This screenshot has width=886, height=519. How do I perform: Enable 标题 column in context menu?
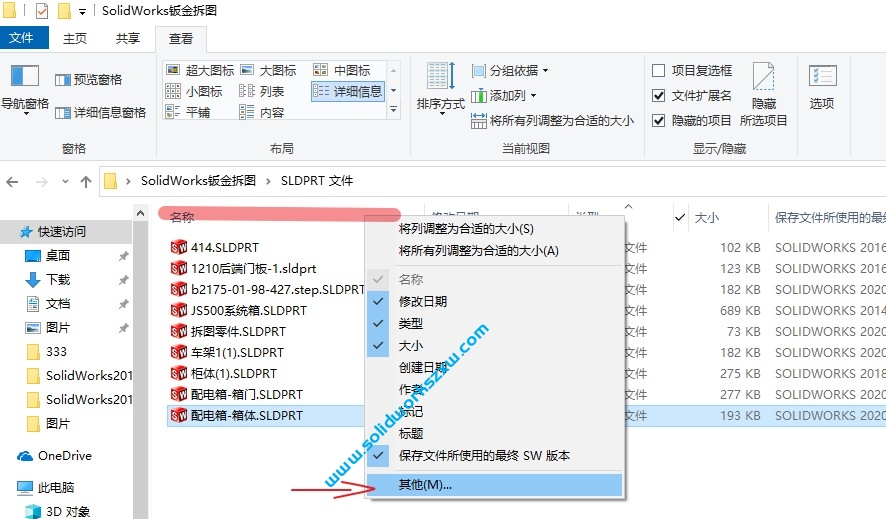[495, 434]
